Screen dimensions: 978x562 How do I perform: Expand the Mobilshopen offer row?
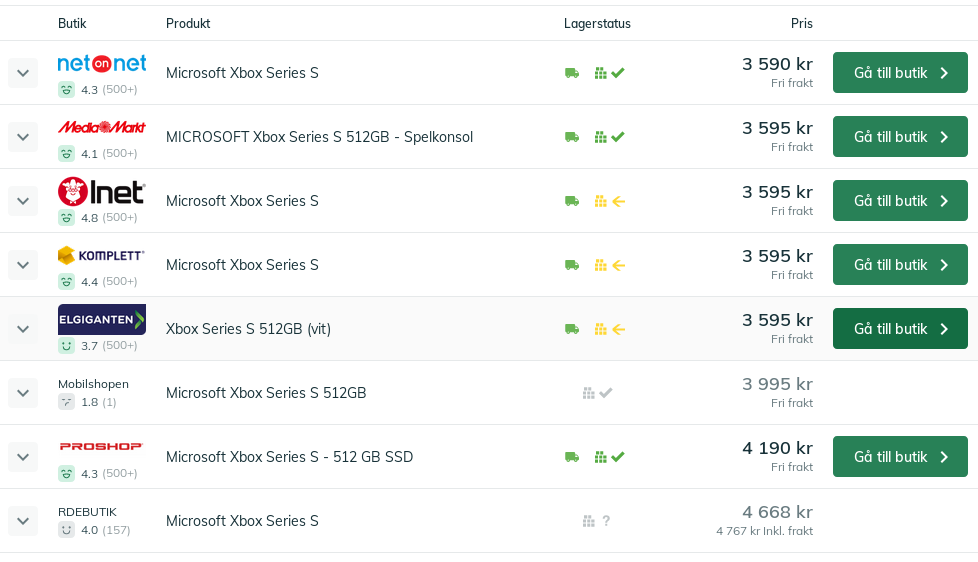[23, 393]
